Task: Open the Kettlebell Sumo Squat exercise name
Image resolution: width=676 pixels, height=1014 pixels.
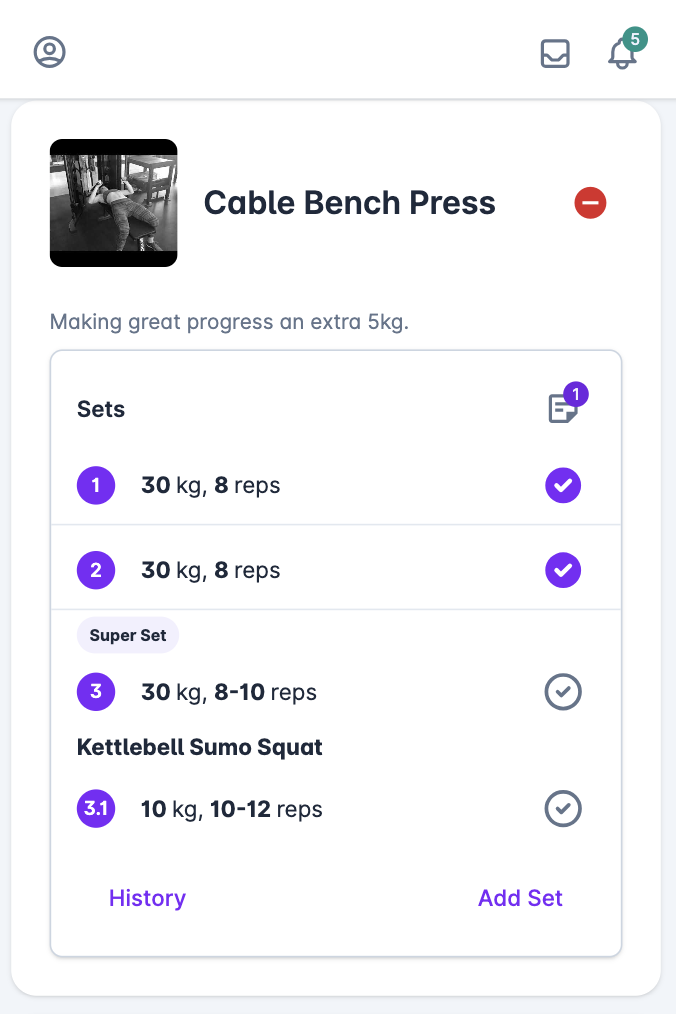Action: coord(199,747)
